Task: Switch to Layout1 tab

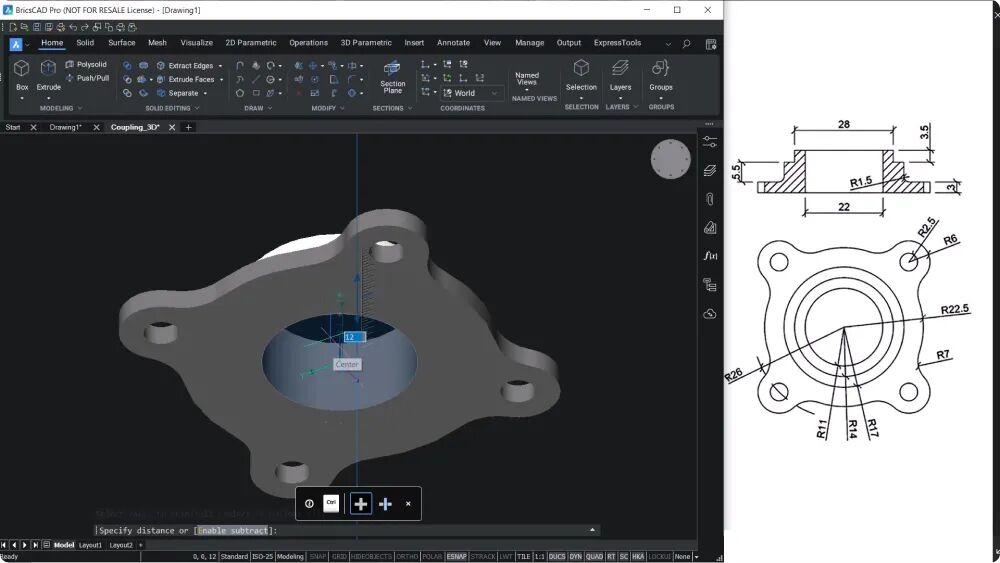Action: coord(90,545)
